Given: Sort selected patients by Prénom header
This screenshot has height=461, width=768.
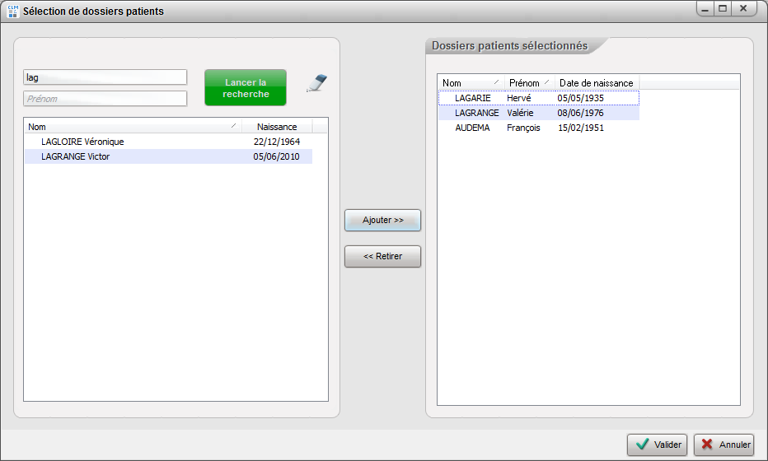Looking at the screenshot, I should point(528,82).
